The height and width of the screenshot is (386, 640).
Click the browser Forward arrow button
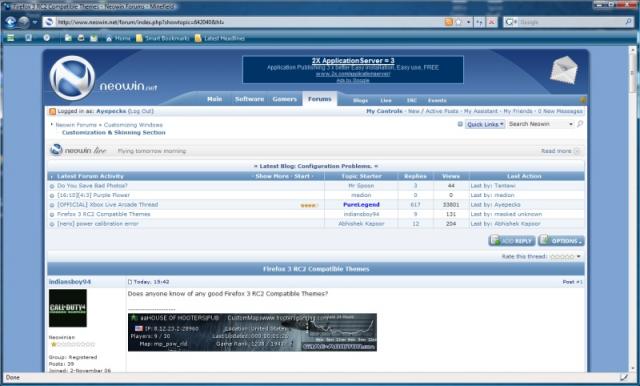[24, 22]
